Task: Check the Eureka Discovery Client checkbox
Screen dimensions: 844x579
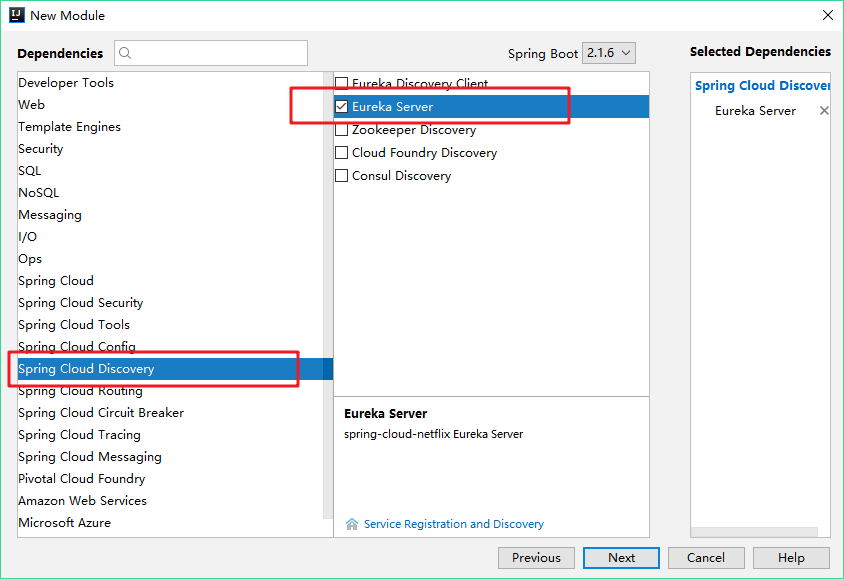Action: point(341,83)
